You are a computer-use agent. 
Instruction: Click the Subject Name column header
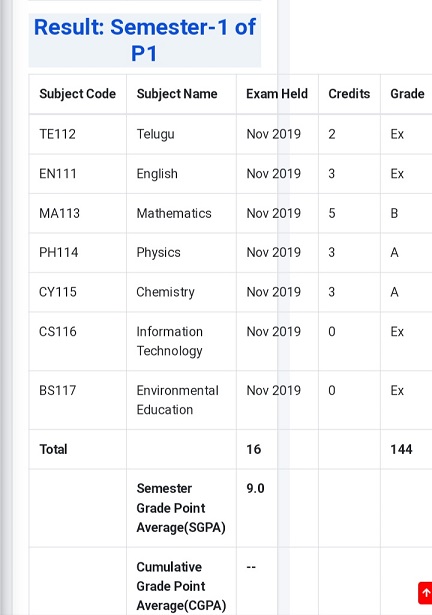click(177, 94)
